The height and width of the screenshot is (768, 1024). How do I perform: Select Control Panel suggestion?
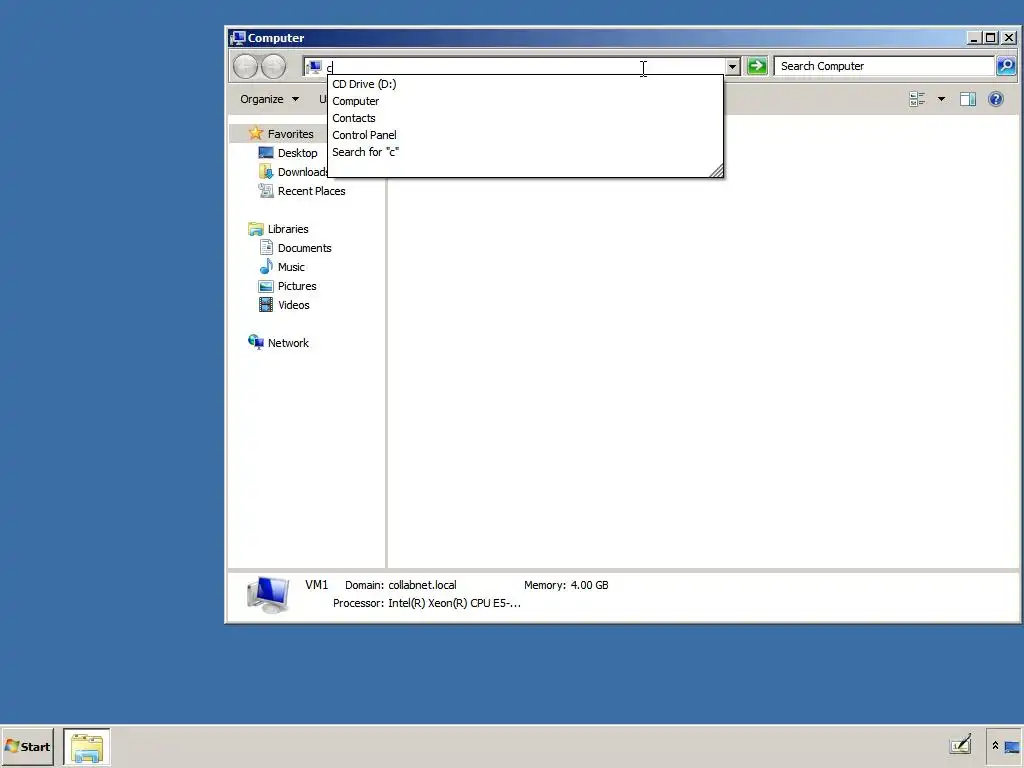525,135
